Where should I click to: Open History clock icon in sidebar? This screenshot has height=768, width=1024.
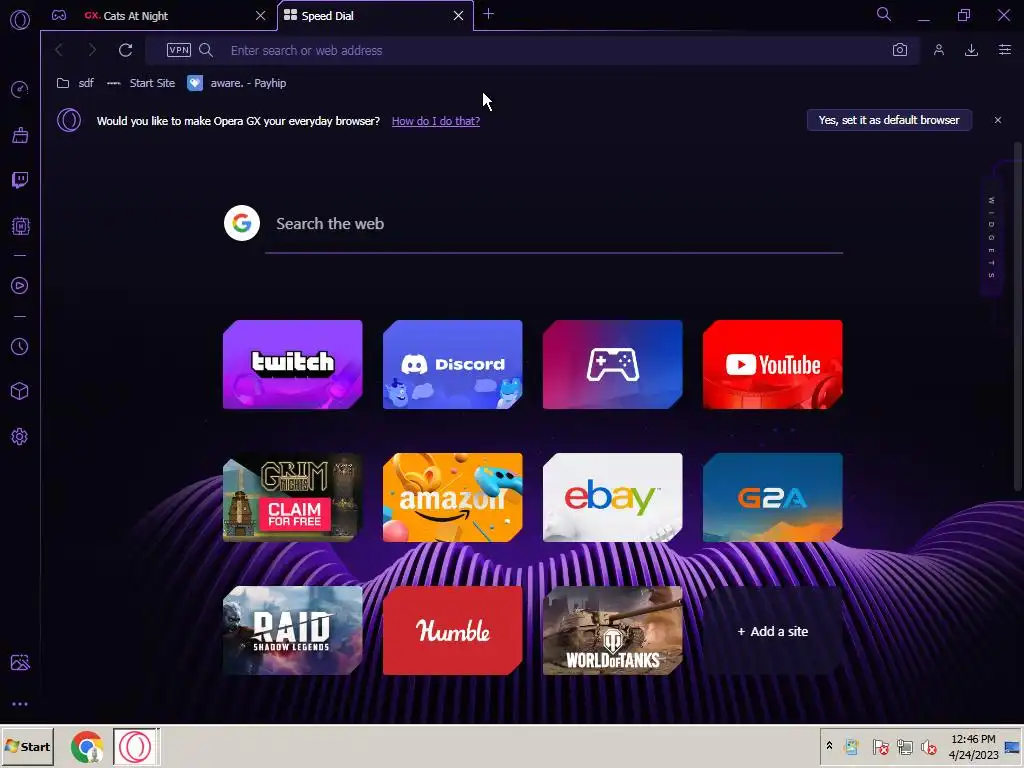pos(20,346)
